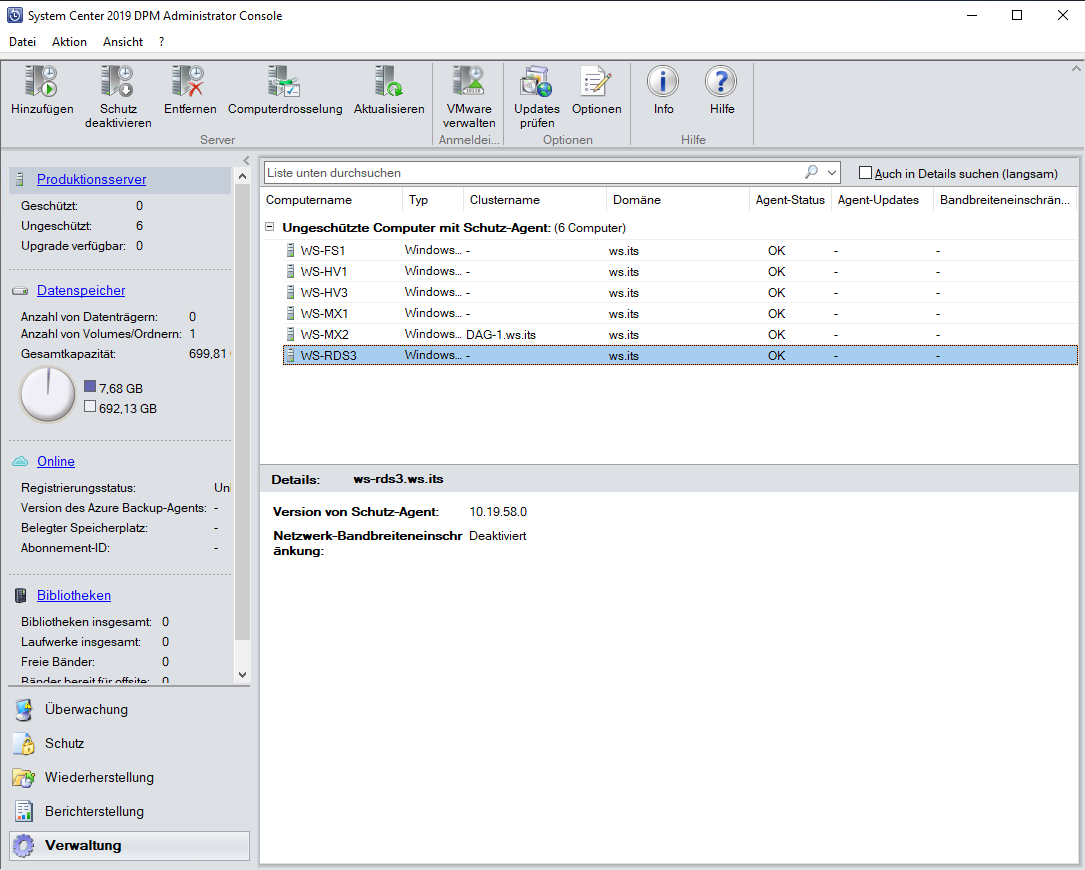Click sidebar scrollbar up arrow

[x=242, y=176]
